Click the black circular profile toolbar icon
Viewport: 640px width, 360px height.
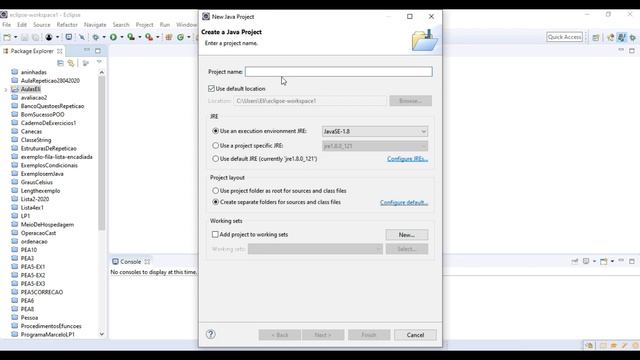click(49, 37)
